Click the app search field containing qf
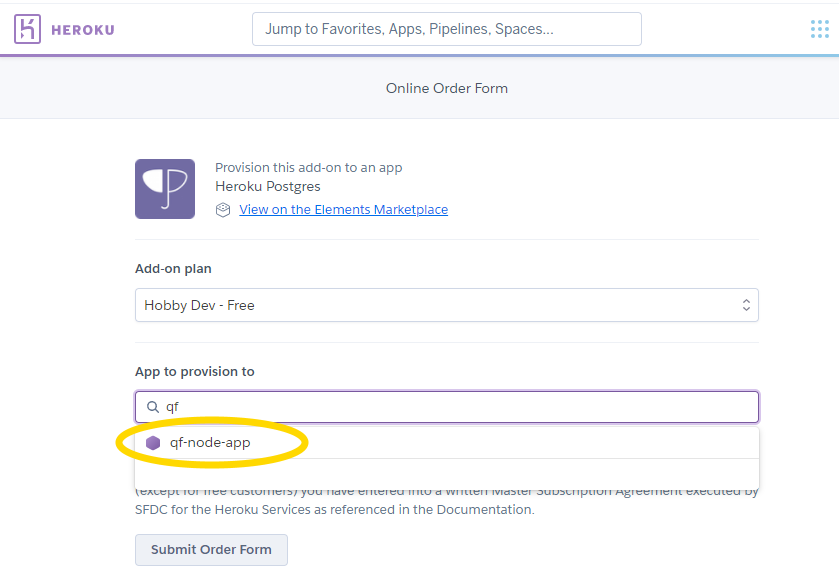This screenshot has height=578, width=839. coord(455,407)
